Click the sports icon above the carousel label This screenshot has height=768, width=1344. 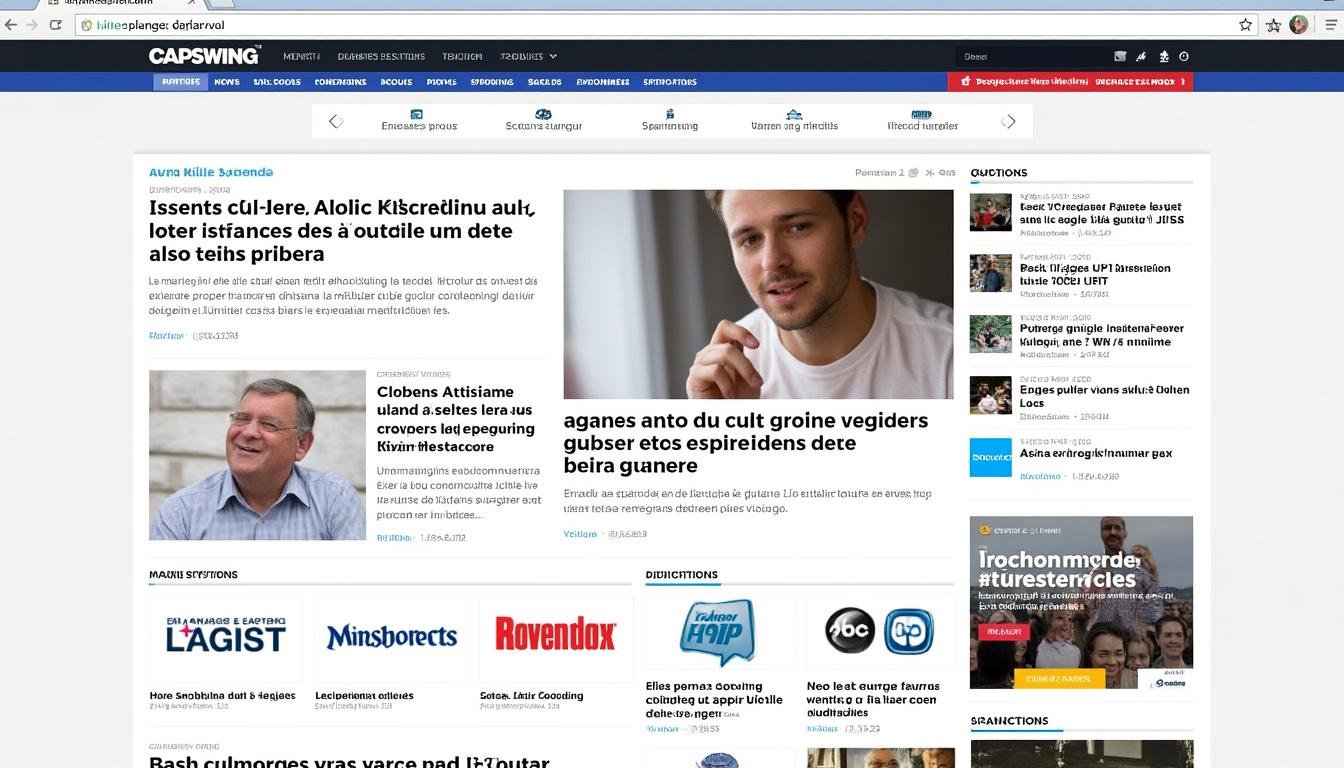(543, 115)
